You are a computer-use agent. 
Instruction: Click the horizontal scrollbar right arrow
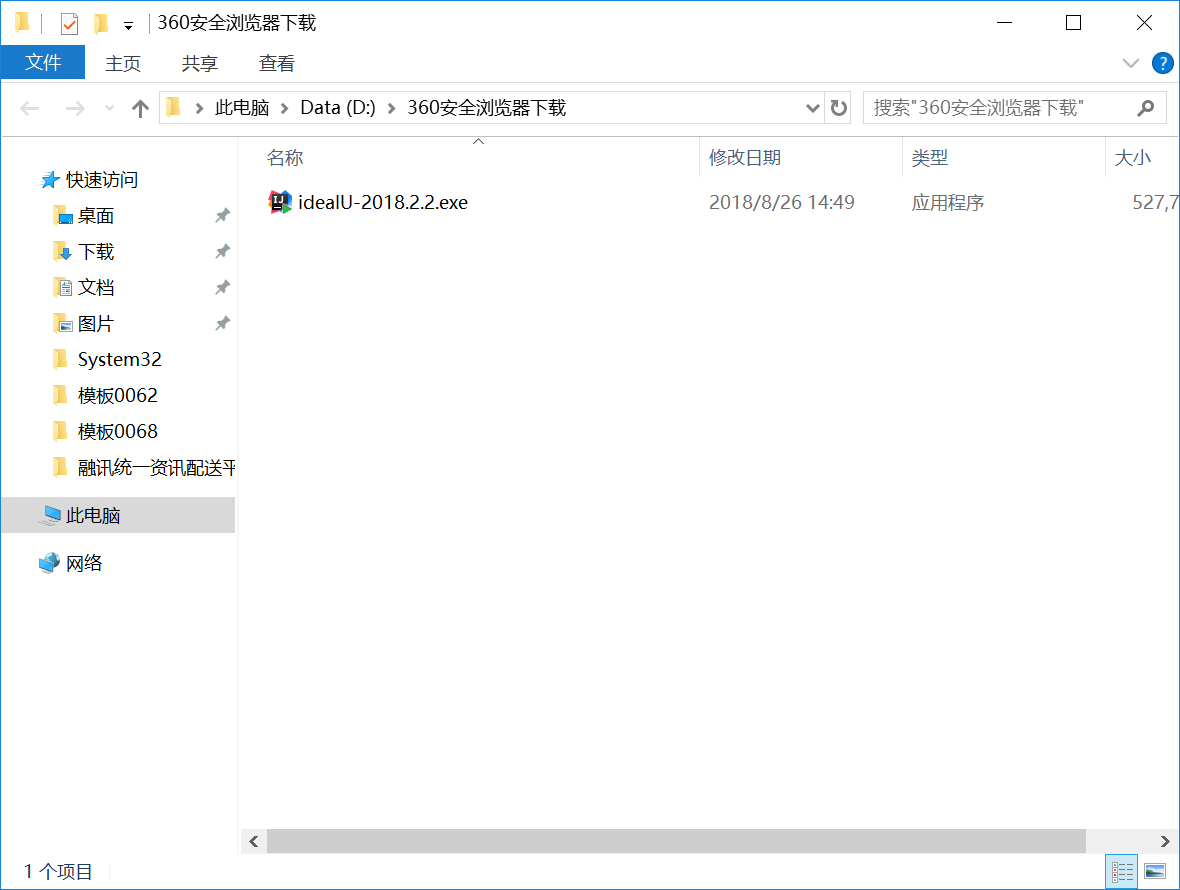click(1165, 841)
